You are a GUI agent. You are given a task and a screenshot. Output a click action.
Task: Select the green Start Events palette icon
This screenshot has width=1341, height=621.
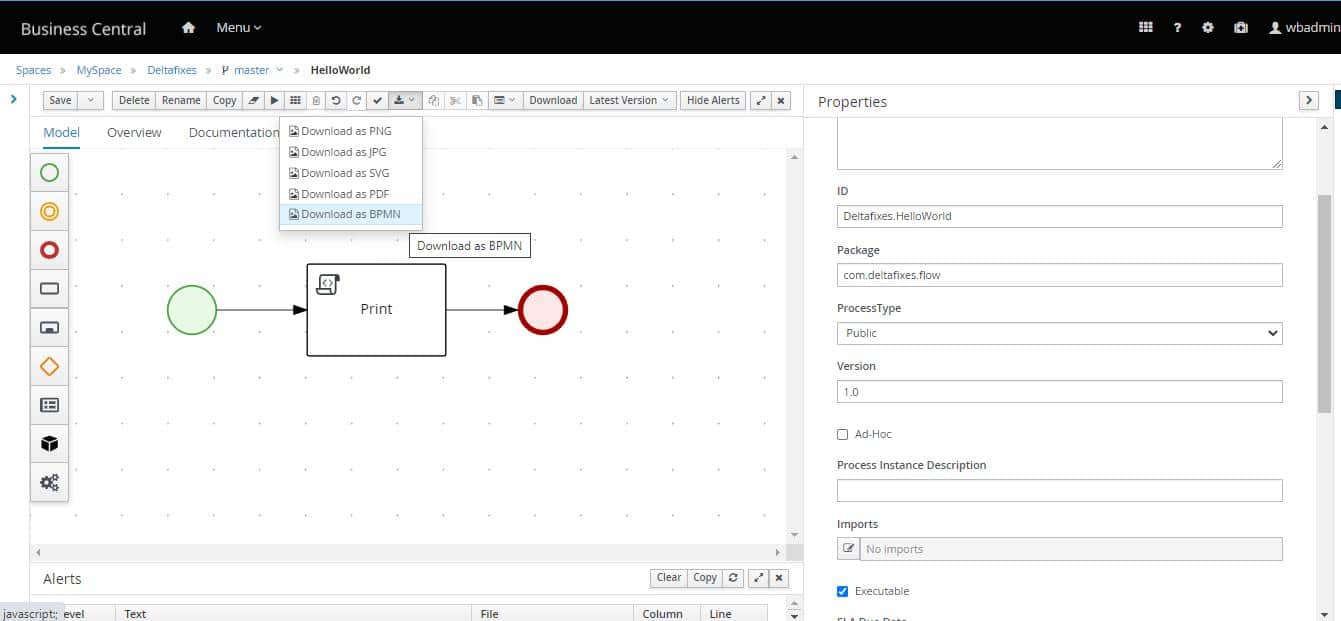pyautogui.click(x=49, y=173)
